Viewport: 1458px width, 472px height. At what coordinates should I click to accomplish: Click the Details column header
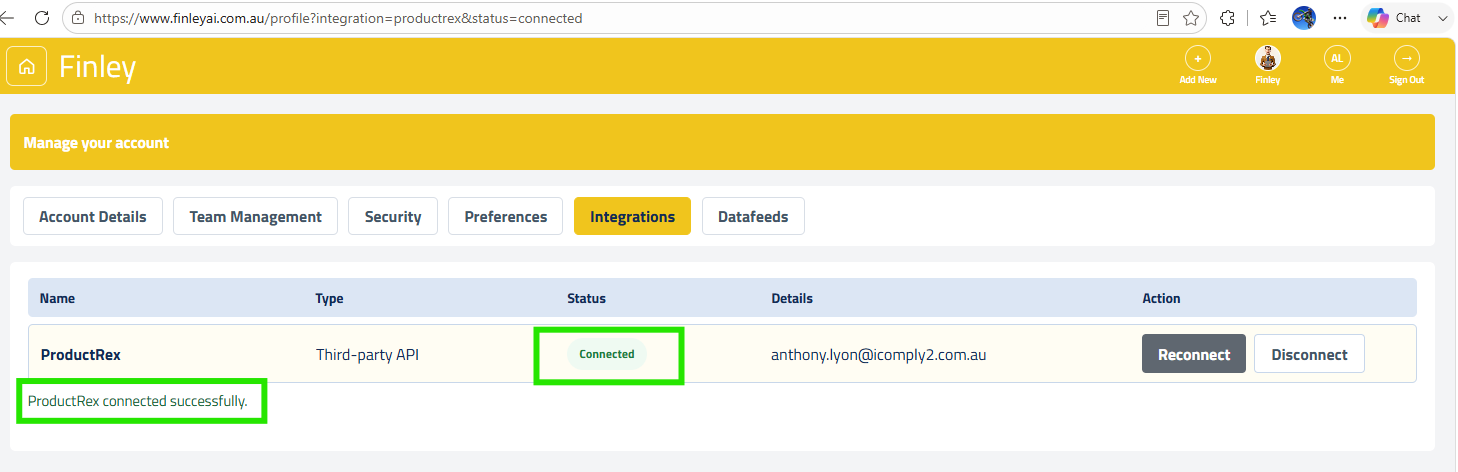coord(792,298)
